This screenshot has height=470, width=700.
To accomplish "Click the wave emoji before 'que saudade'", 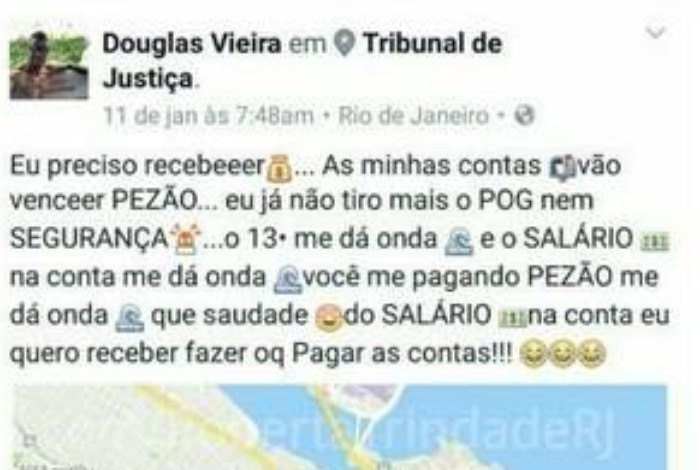I will pyautogui.click(x=129, y=318).
